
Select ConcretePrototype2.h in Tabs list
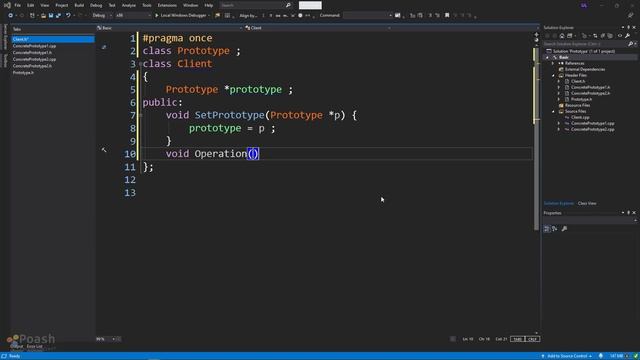[32, 66]
